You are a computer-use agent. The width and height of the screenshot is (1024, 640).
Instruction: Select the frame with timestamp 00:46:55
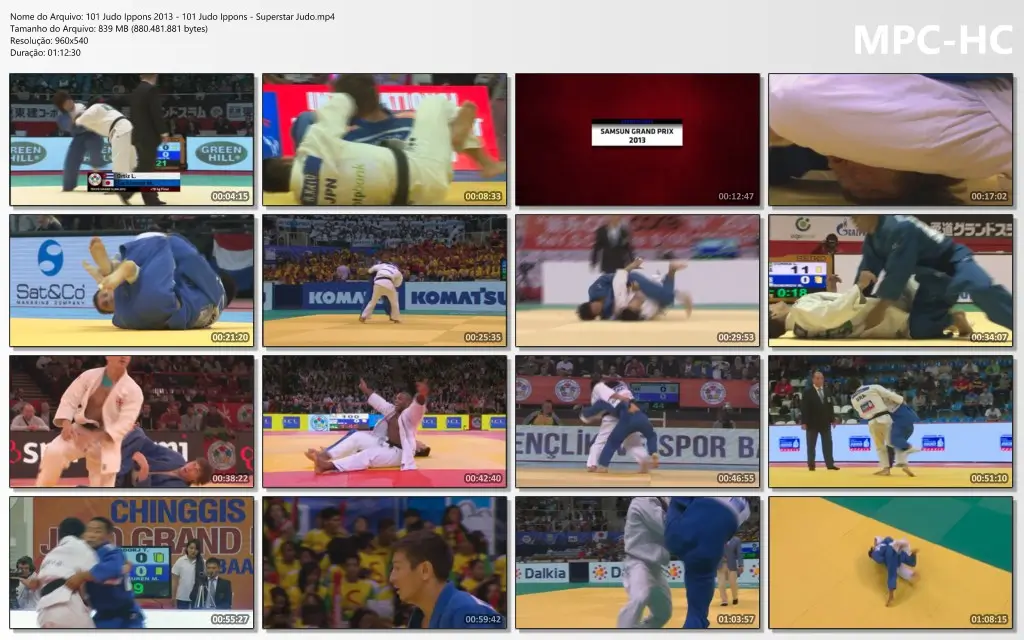pos(637,421)
